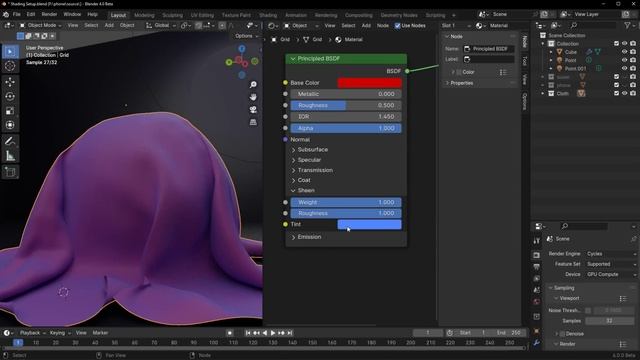Select the Move tool
This screenshot has height=360, width=640.
[x=10, y=82]
